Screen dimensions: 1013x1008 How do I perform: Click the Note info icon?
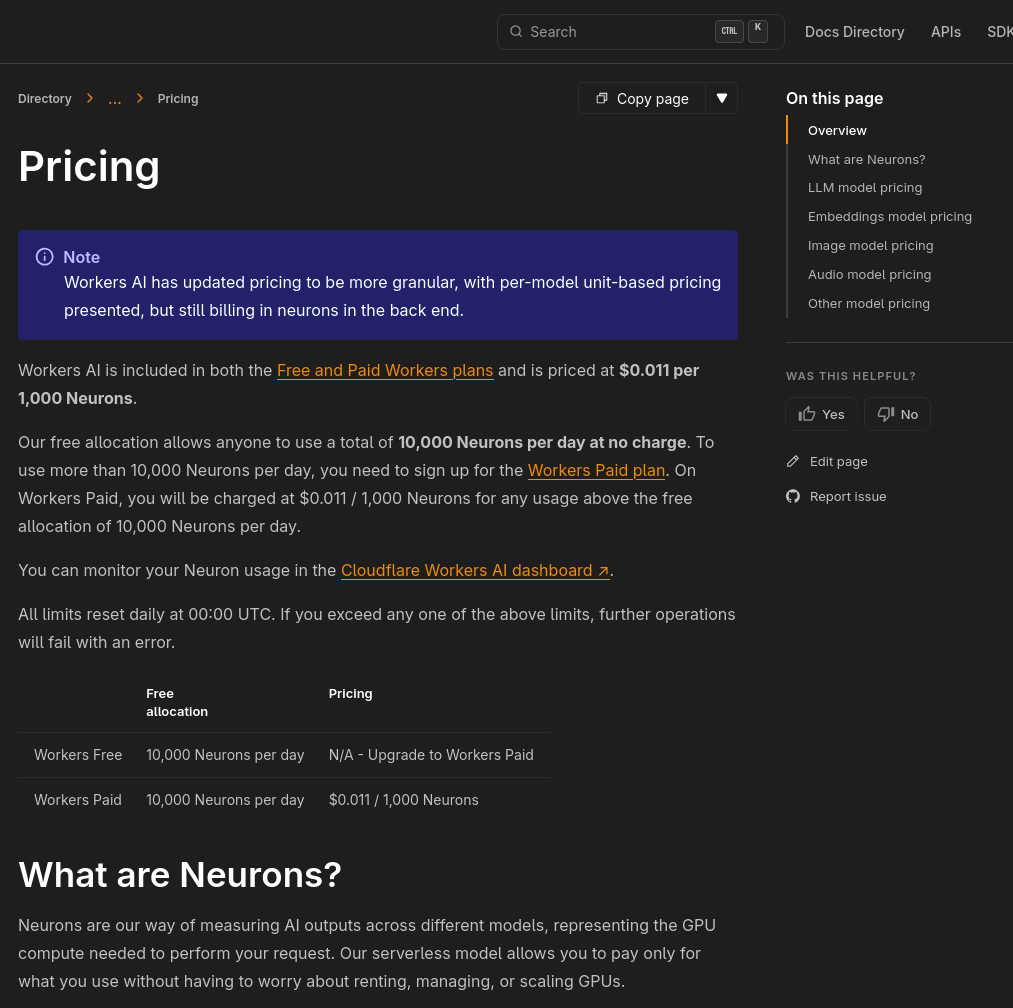(x=45, y=257)
